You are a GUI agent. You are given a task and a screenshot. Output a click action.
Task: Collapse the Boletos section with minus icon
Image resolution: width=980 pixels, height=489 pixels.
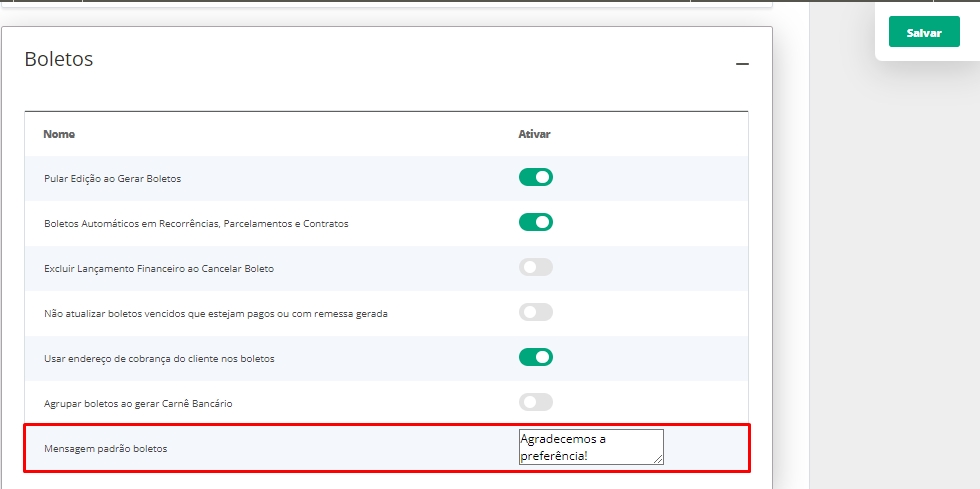[x=741, y=64]
